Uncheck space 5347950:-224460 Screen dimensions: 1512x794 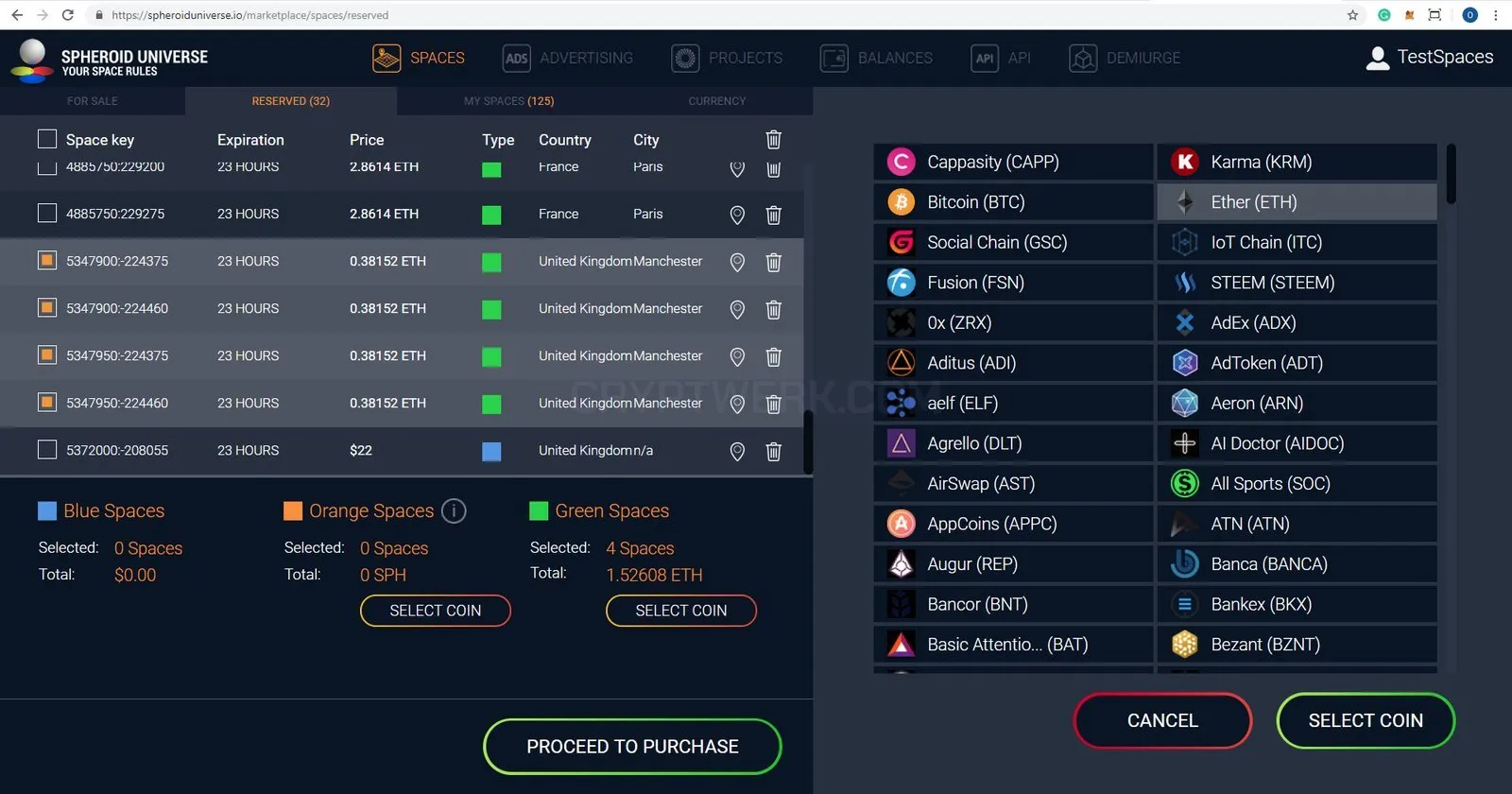47,402
